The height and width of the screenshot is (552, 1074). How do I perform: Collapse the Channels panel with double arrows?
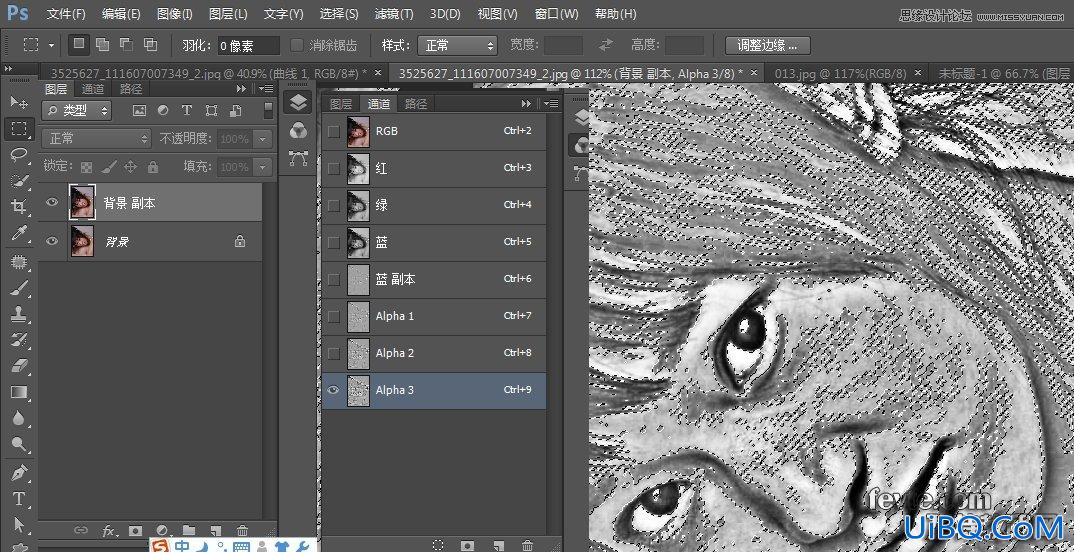point(526,104)
